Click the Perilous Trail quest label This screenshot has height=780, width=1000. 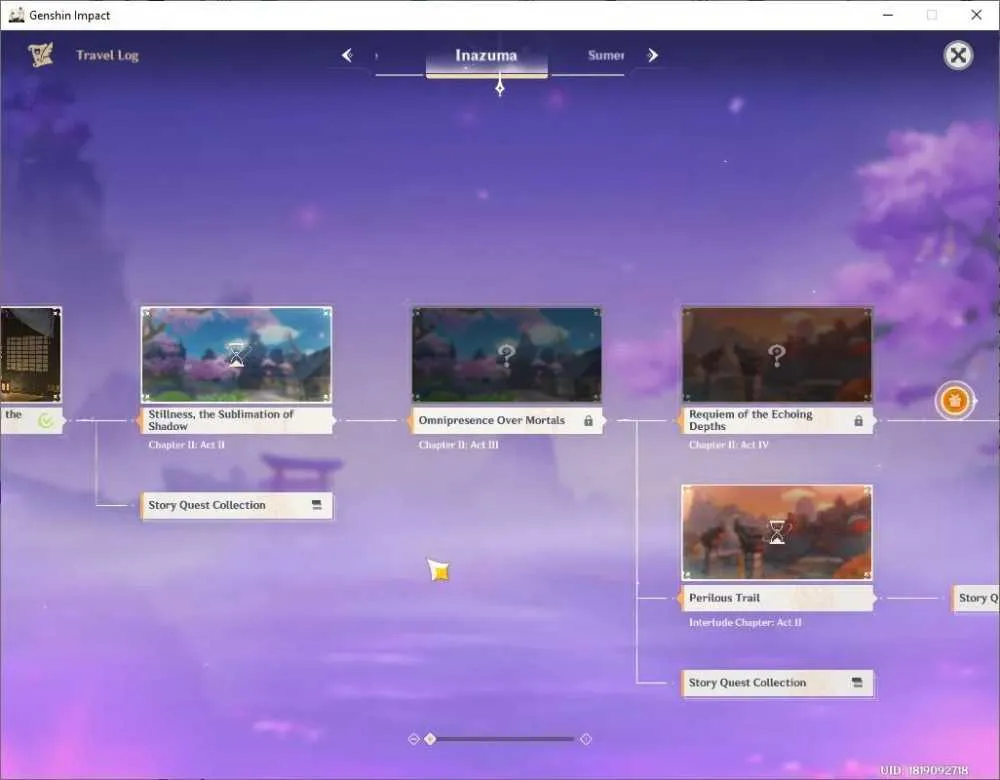(777, 598)
